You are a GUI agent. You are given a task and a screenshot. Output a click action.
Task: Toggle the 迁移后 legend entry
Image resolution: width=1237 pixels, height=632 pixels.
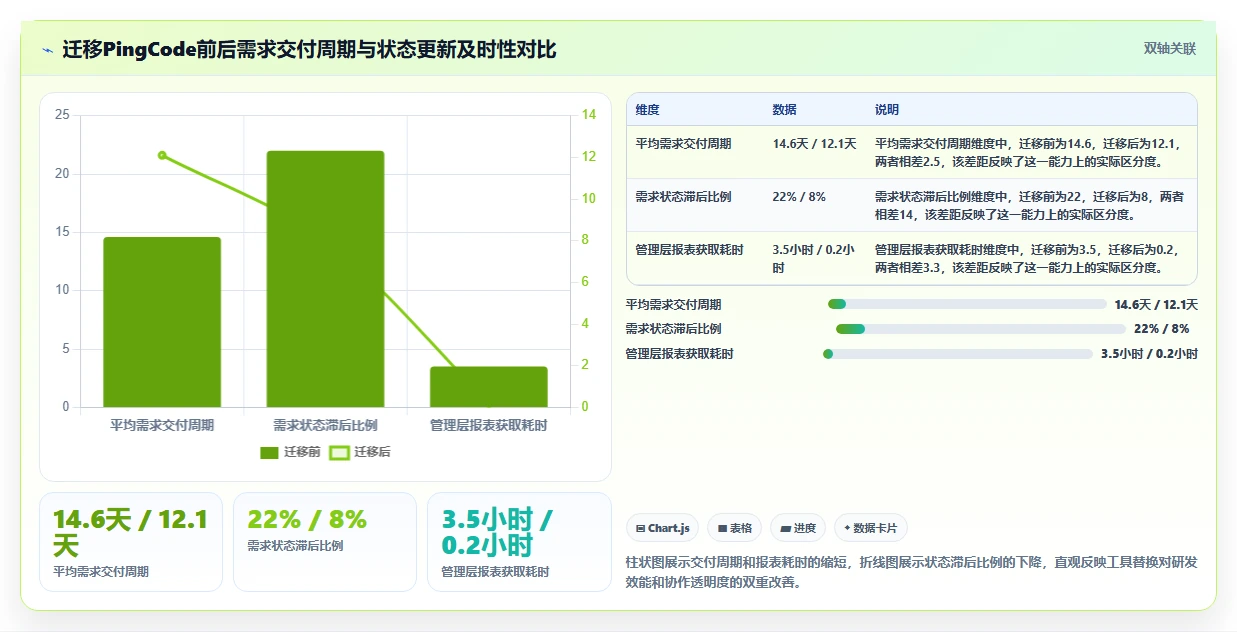[360, 452]
